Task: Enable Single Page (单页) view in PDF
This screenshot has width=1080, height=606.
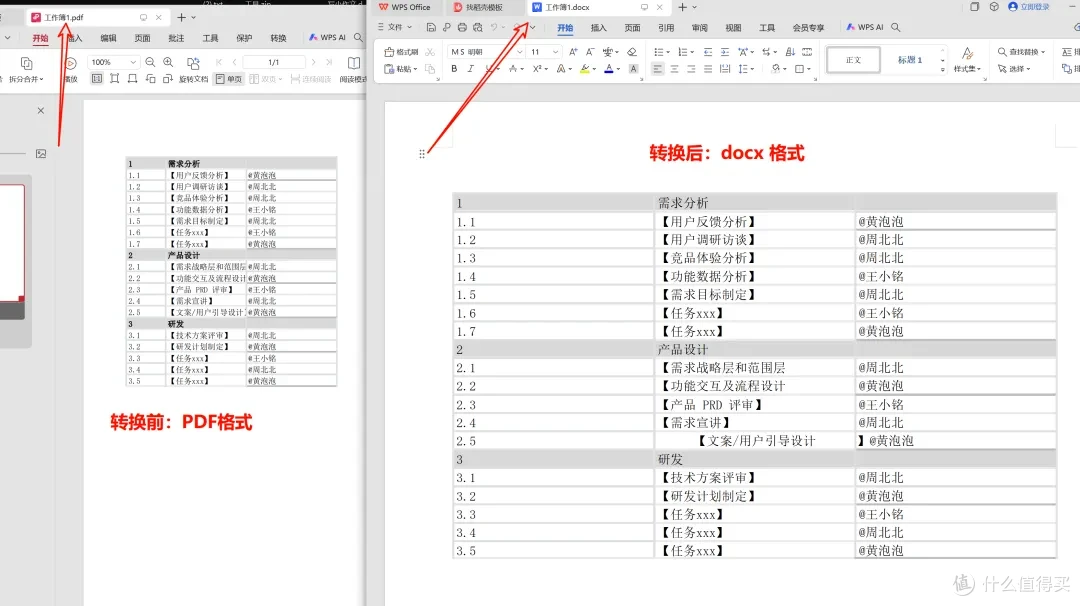Action: pos(229,79)
